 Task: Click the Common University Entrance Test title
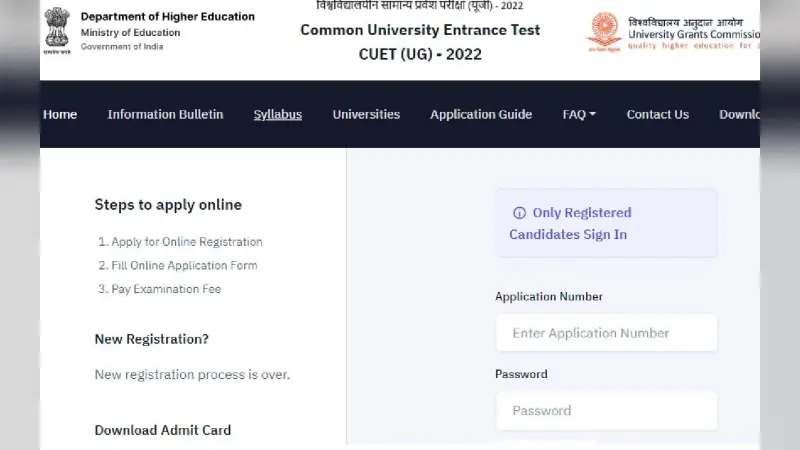point(420,30)
